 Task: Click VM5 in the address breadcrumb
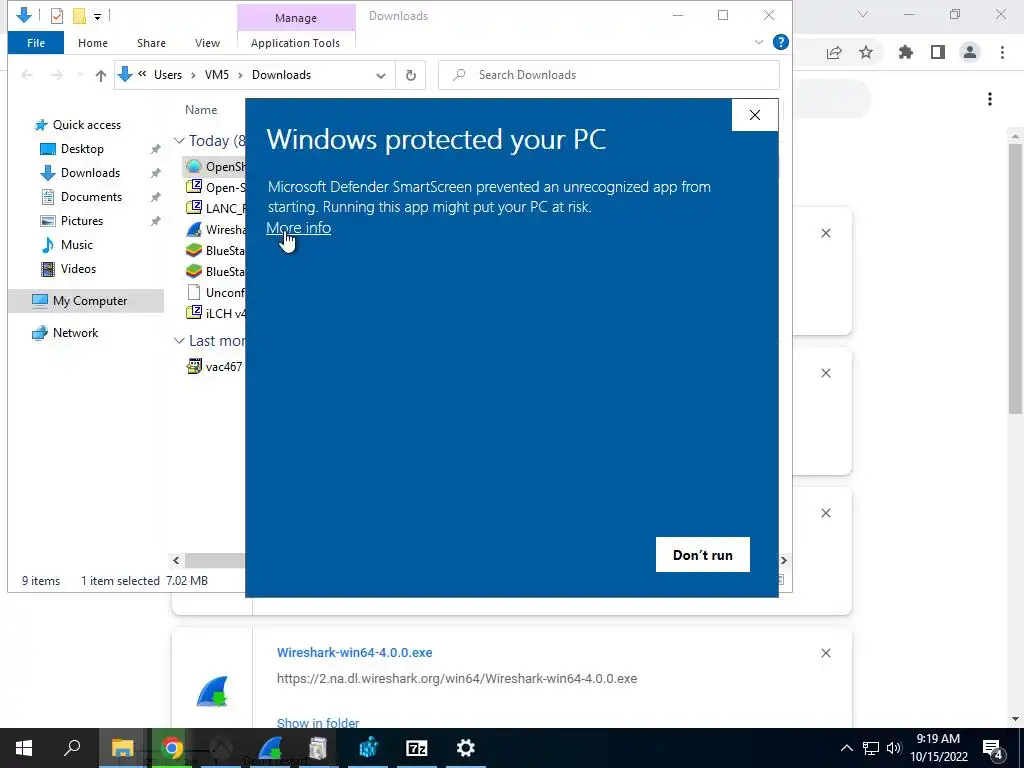(x=217, y=75)
